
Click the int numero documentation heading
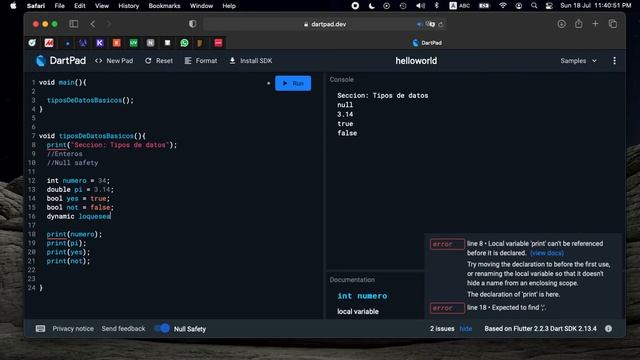tap(362, 296)
